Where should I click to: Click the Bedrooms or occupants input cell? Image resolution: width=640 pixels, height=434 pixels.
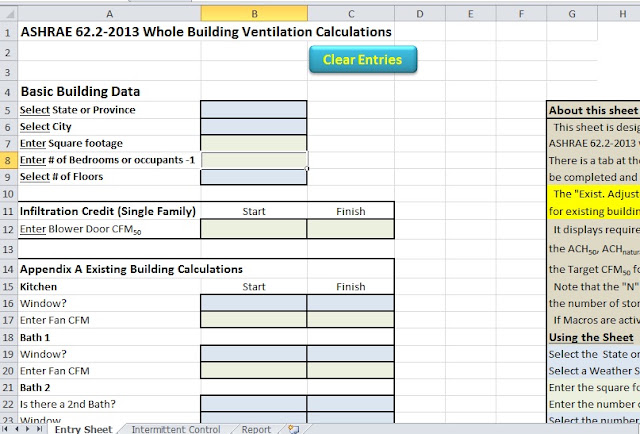click(x=255, y=160)
